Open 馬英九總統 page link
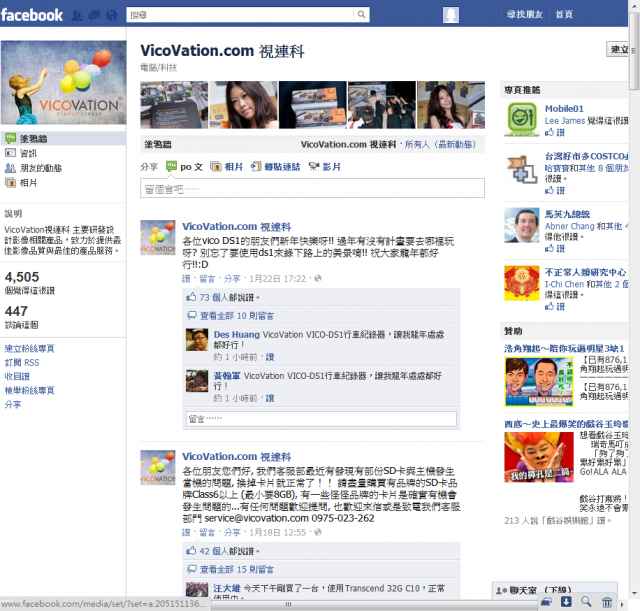Screen dimensions: 640x611 (567, 214)
